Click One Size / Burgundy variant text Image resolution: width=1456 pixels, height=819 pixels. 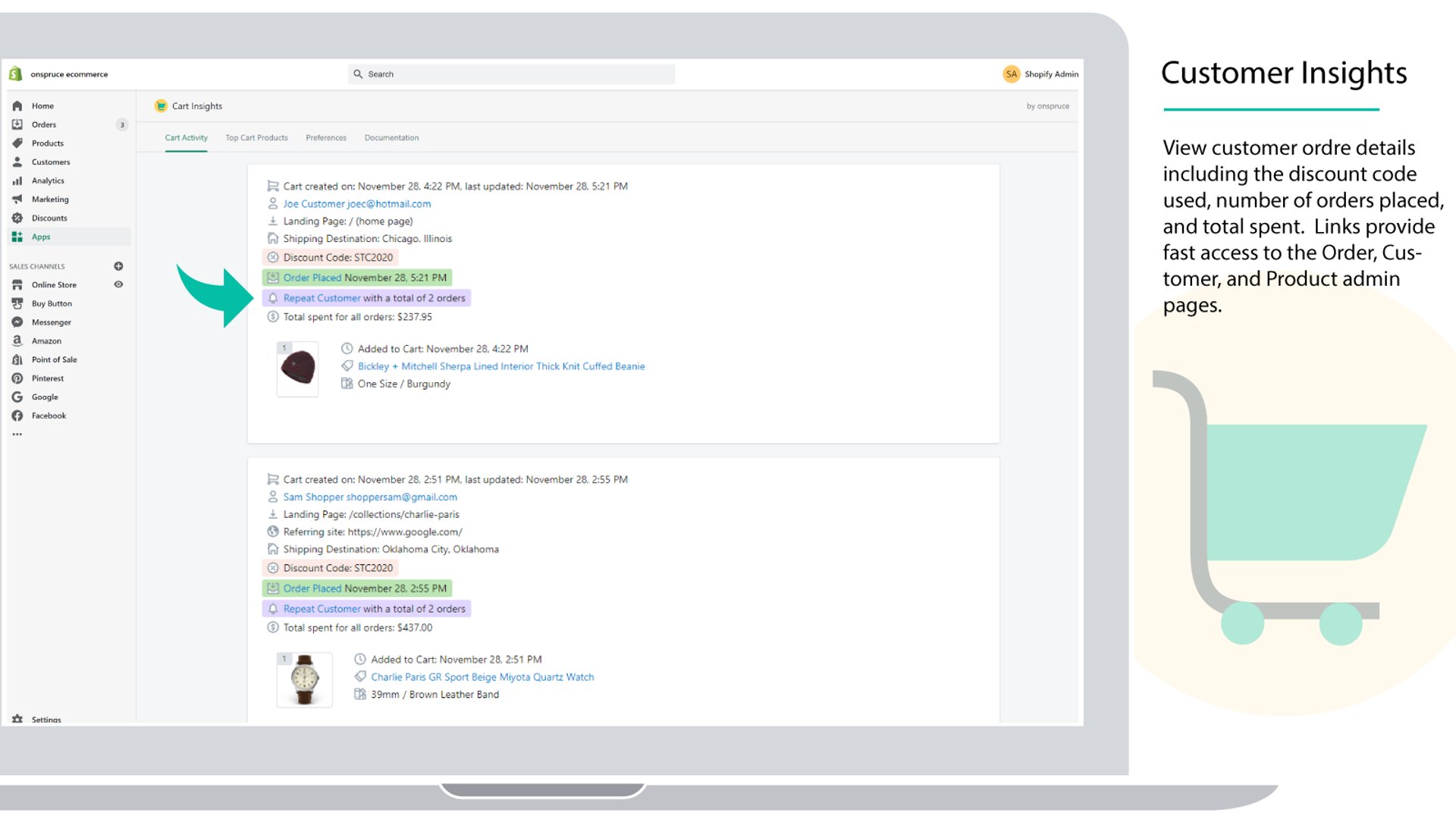pyautogui.click(x=403, y=384)
